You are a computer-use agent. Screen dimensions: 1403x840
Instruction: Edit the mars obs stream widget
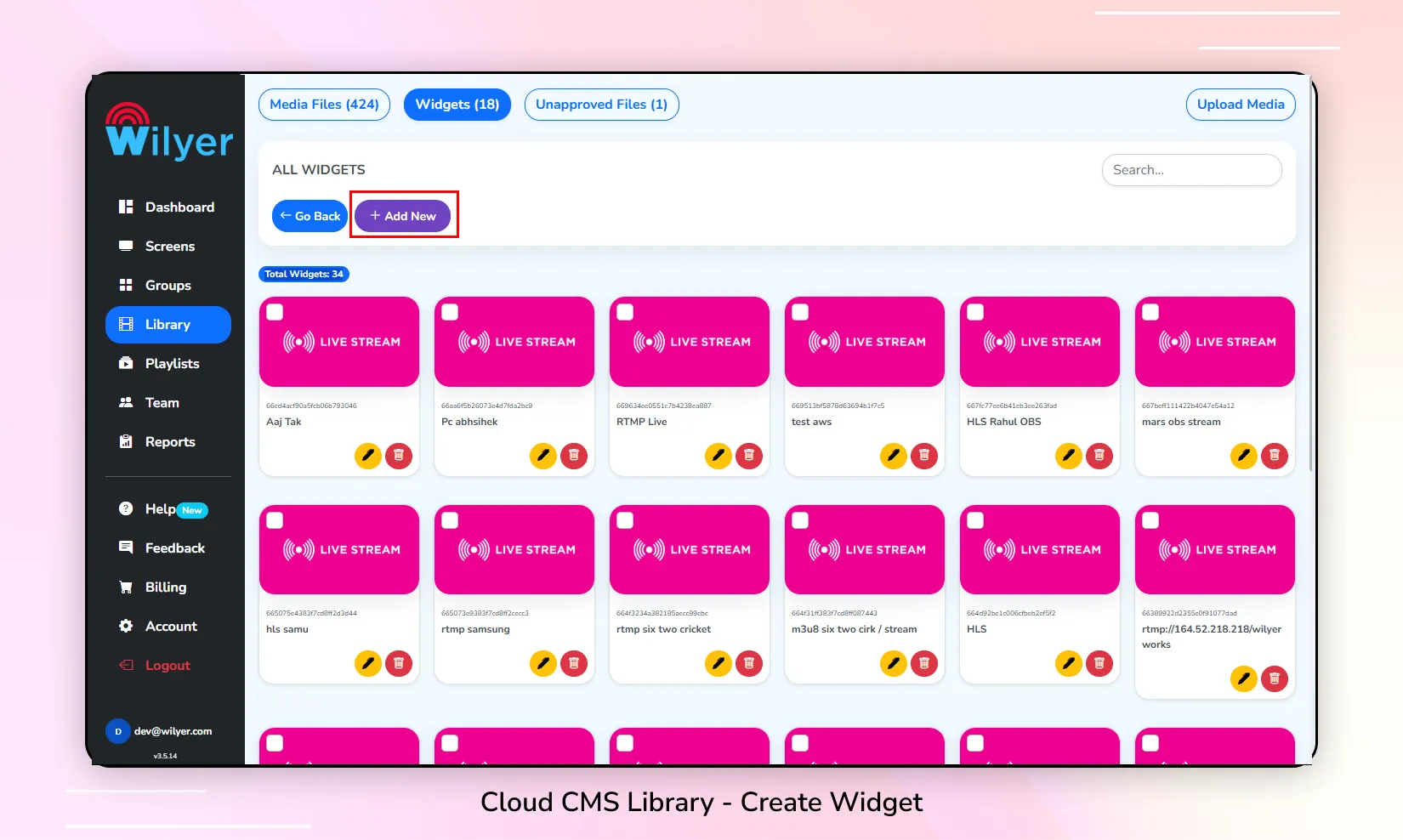(1244, 456)
